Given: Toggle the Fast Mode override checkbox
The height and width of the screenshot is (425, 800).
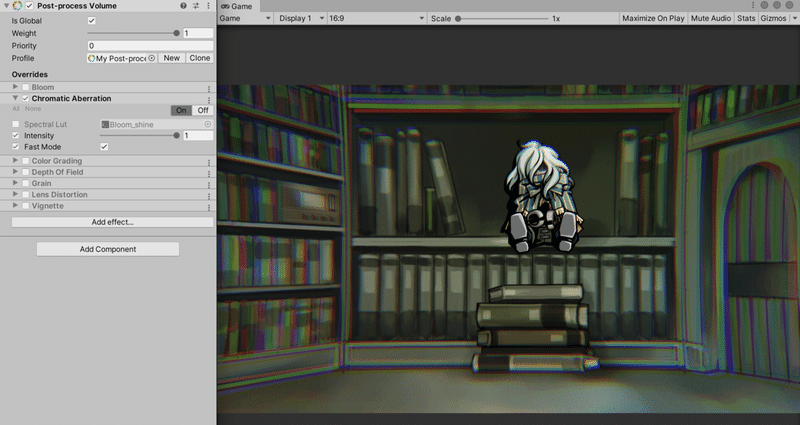Looking at the screenshot, I should (15, 146).
